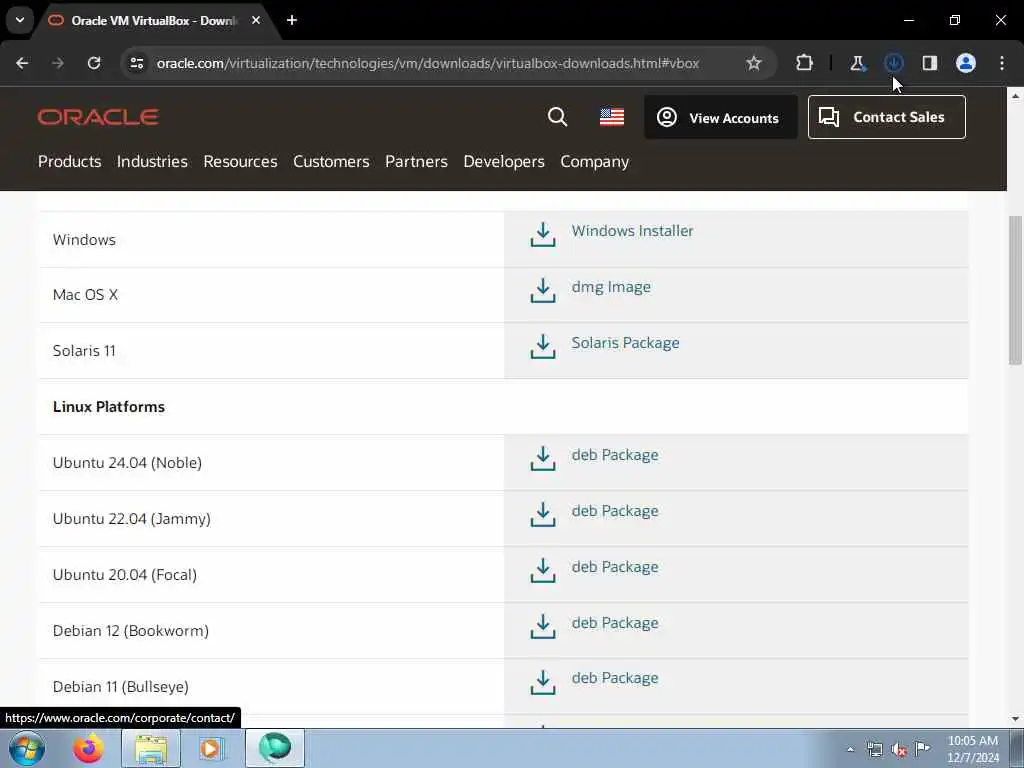Open the Resources menu
Image resolution: width=1024 pixels, height=768 pixels.
pos(240,161)
